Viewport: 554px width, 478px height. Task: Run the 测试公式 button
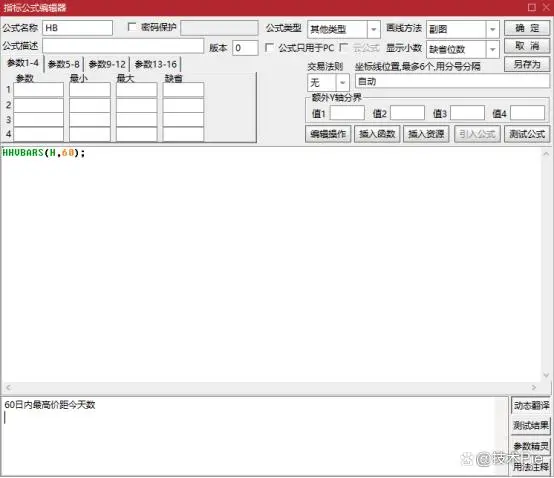coord(527,134)
